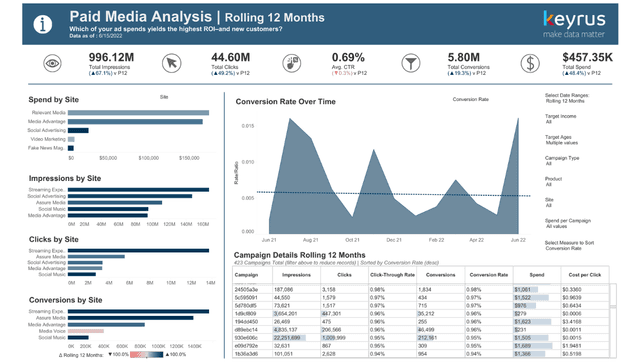Sort by the Click-Through Rate column header

392,275
